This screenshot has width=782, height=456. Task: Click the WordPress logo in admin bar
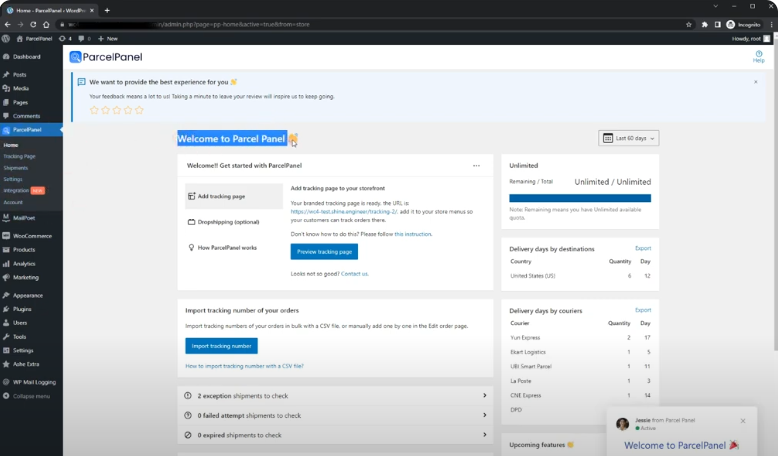tap(6, 38)
